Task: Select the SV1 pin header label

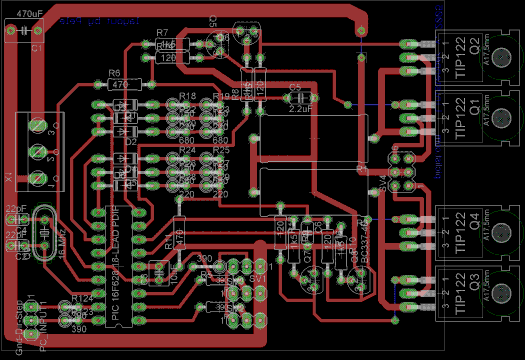Action: (x=258, y=279)
